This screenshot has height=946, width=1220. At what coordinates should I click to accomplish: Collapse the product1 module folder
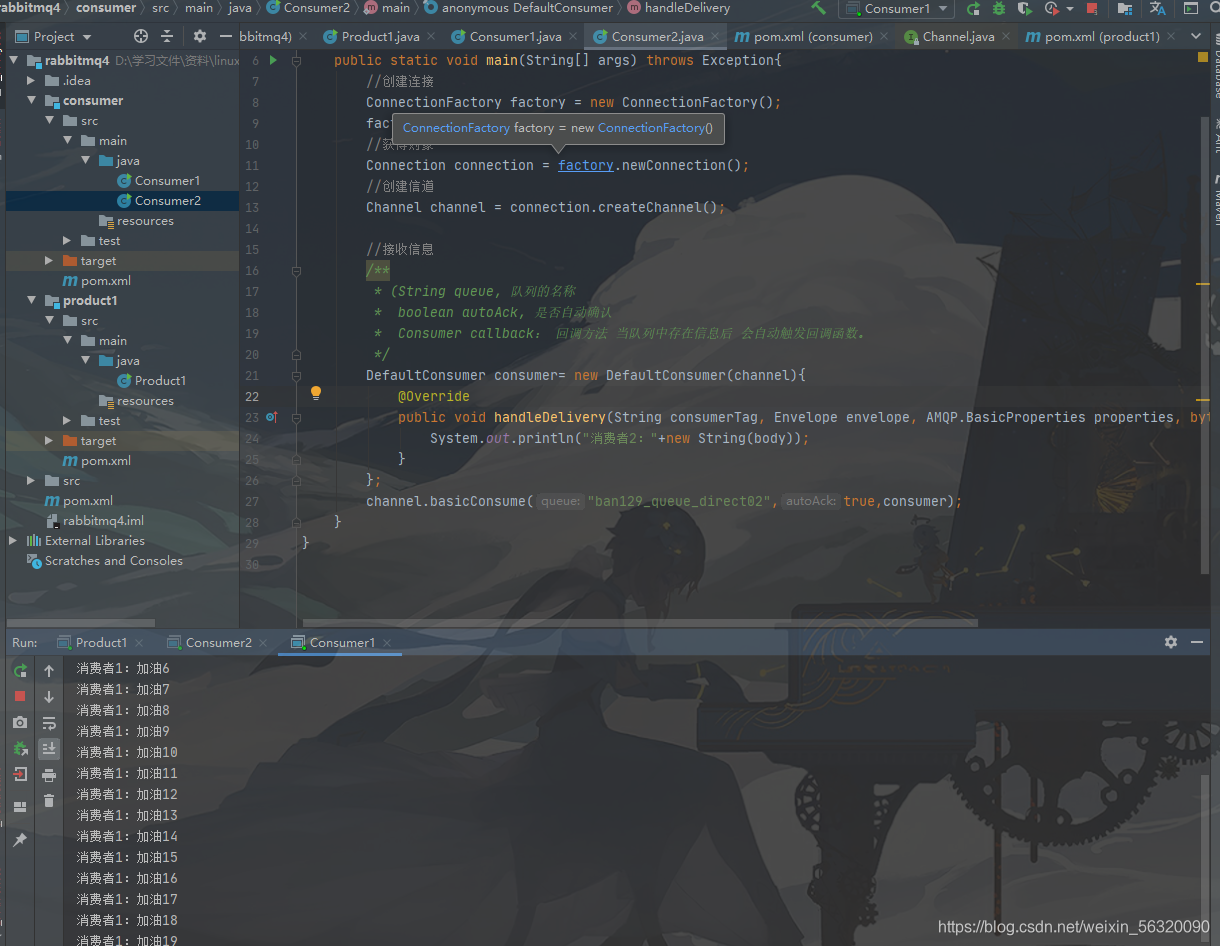click(x=32, y=300)
